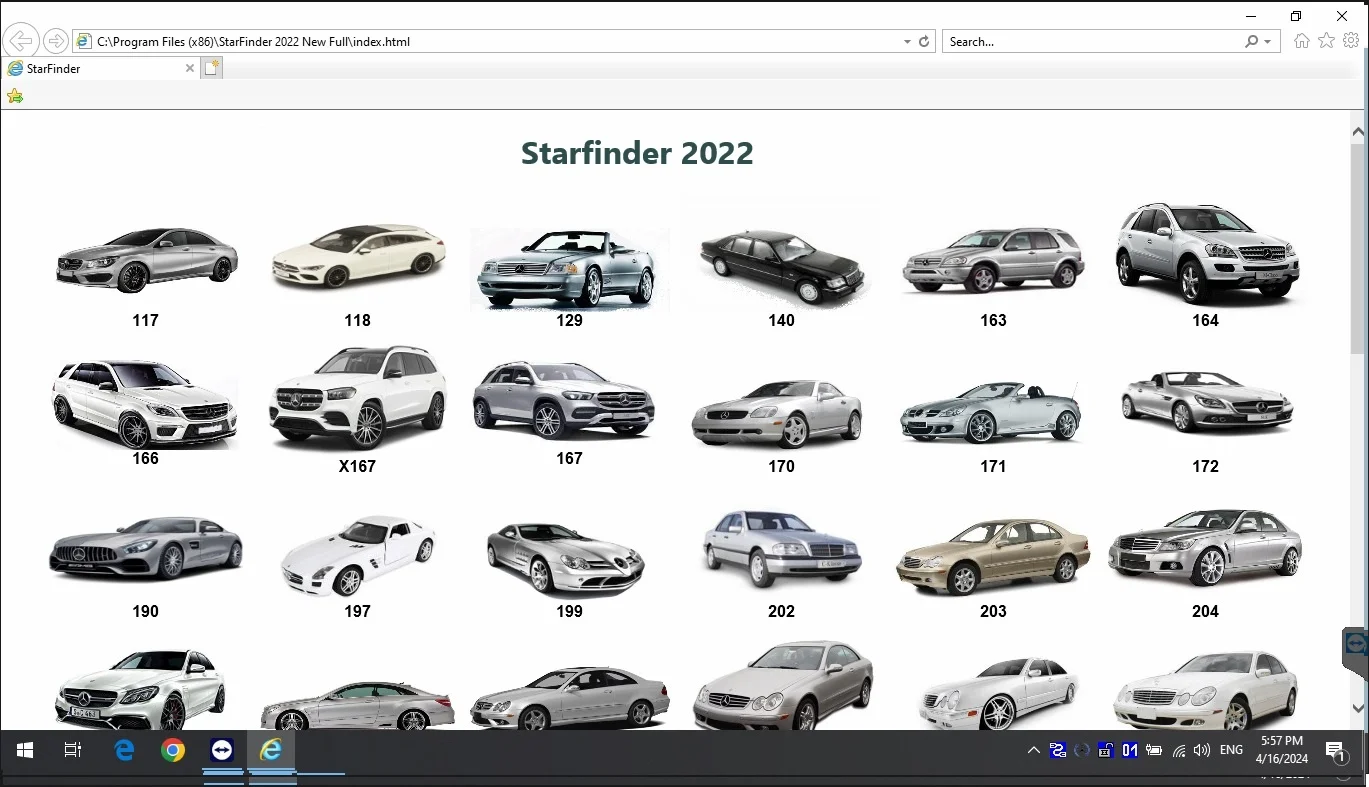Show hidden system tray icons chevron

point(1033,750)
